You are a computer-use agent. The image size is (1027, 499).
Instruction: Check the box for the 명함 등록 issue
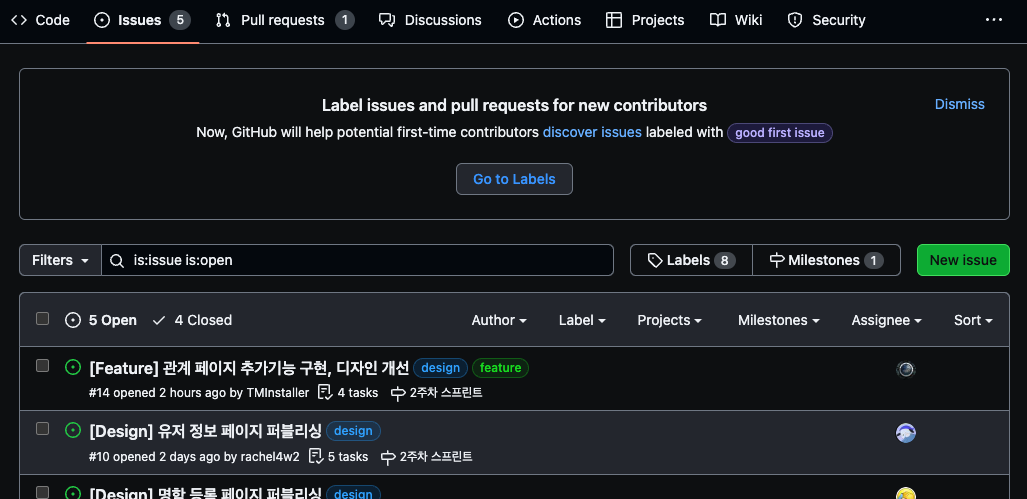click(x=43, y=492)
